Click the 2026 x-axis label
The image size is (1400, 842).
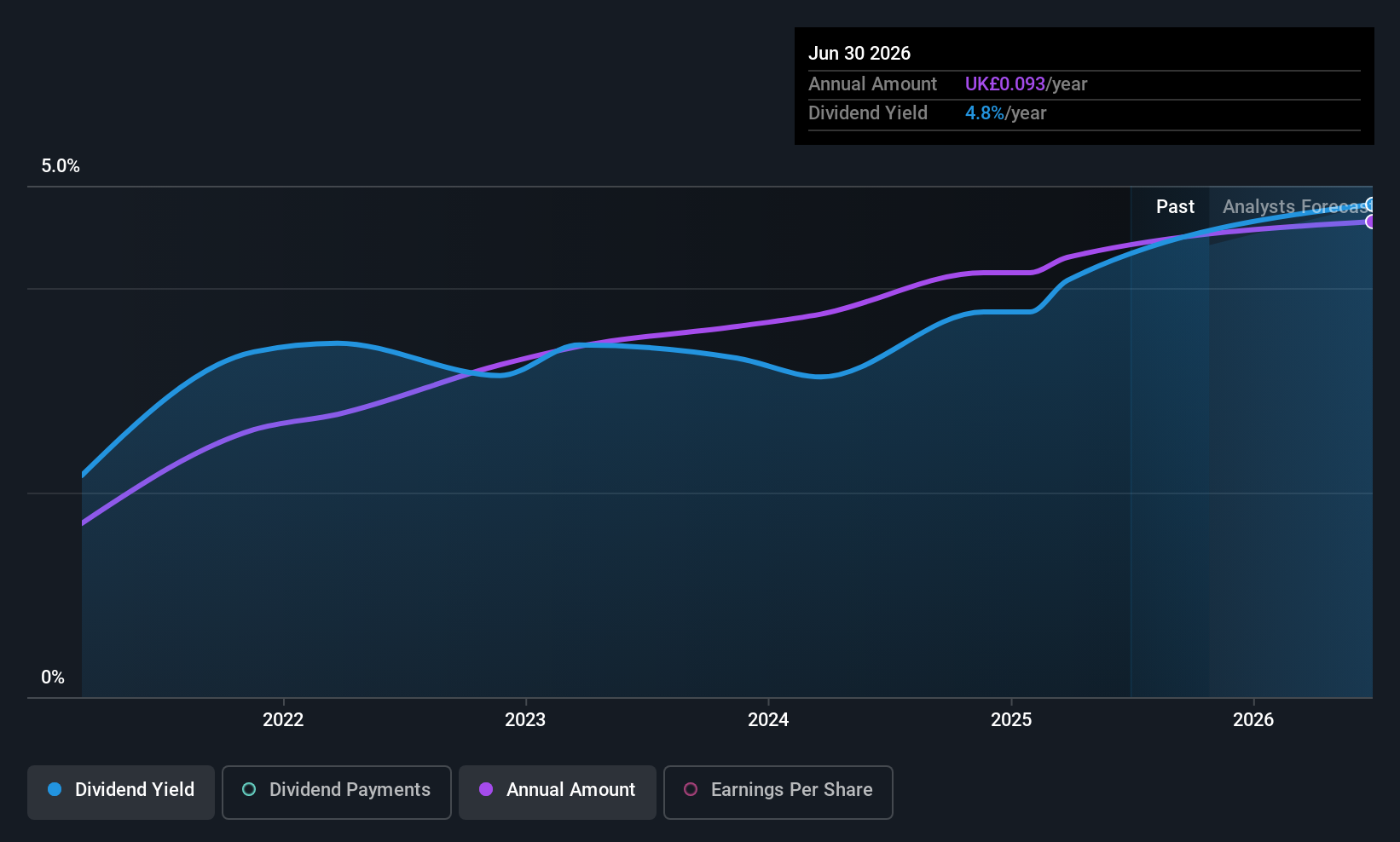[1253, 719]
